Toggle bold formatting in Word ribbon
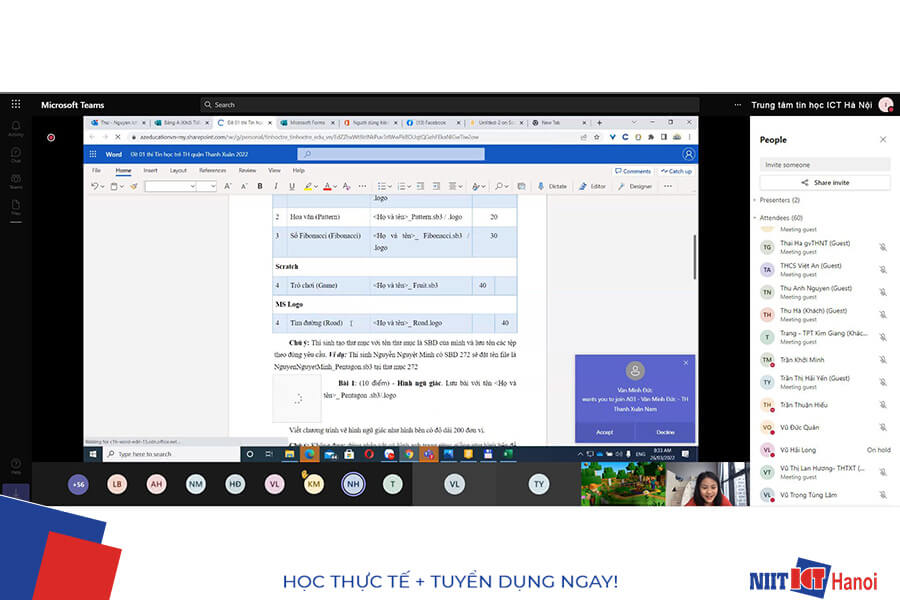This screenshot has height=600, width=900. point(260,186)
